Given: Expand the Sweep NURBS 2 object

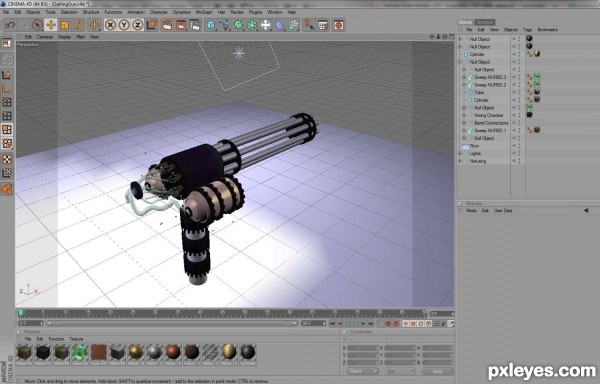Looking at the screenshot, I should (464, 85).
